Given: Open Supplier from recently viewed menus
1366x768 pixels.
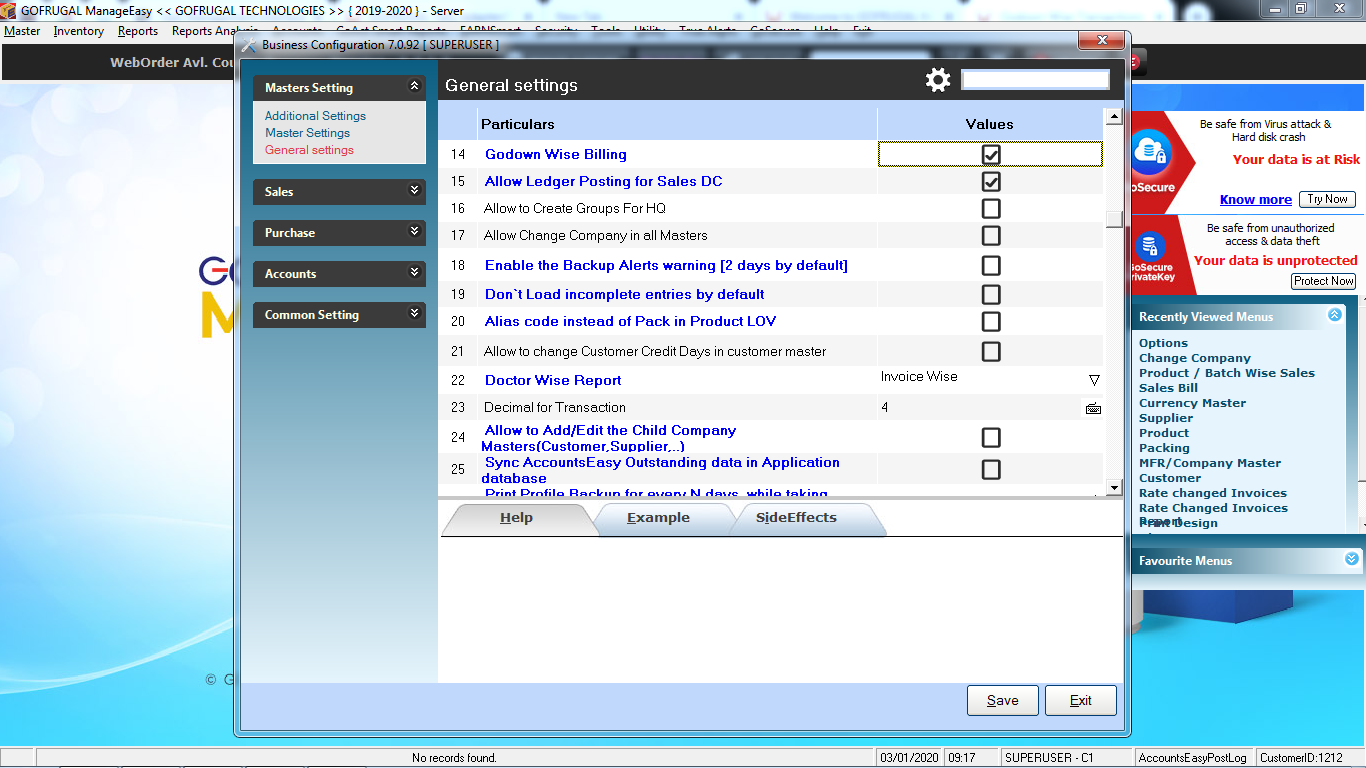Looking at the screenshot, I should point(1166,418).
